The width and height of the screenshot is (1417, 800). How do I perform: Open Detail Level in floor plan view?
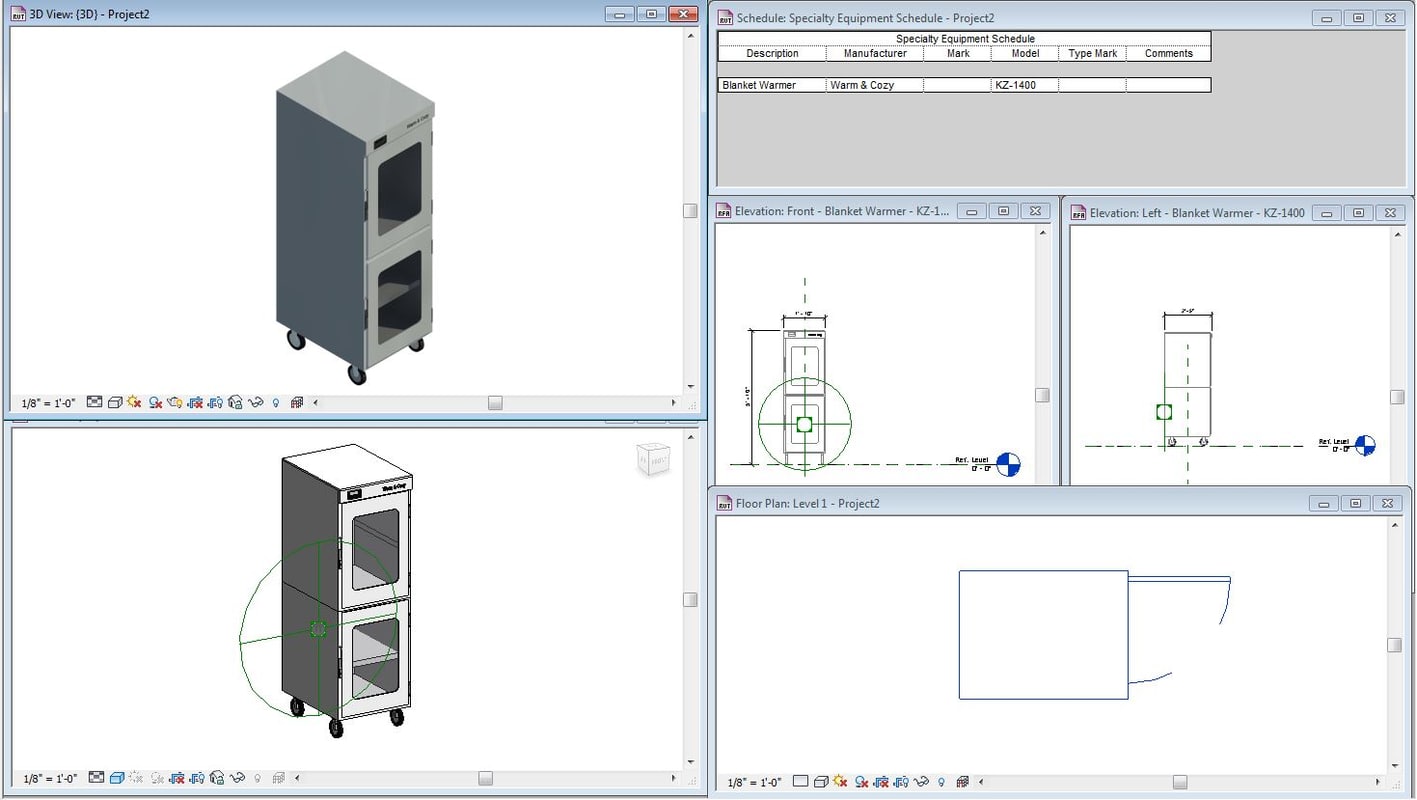800,782
